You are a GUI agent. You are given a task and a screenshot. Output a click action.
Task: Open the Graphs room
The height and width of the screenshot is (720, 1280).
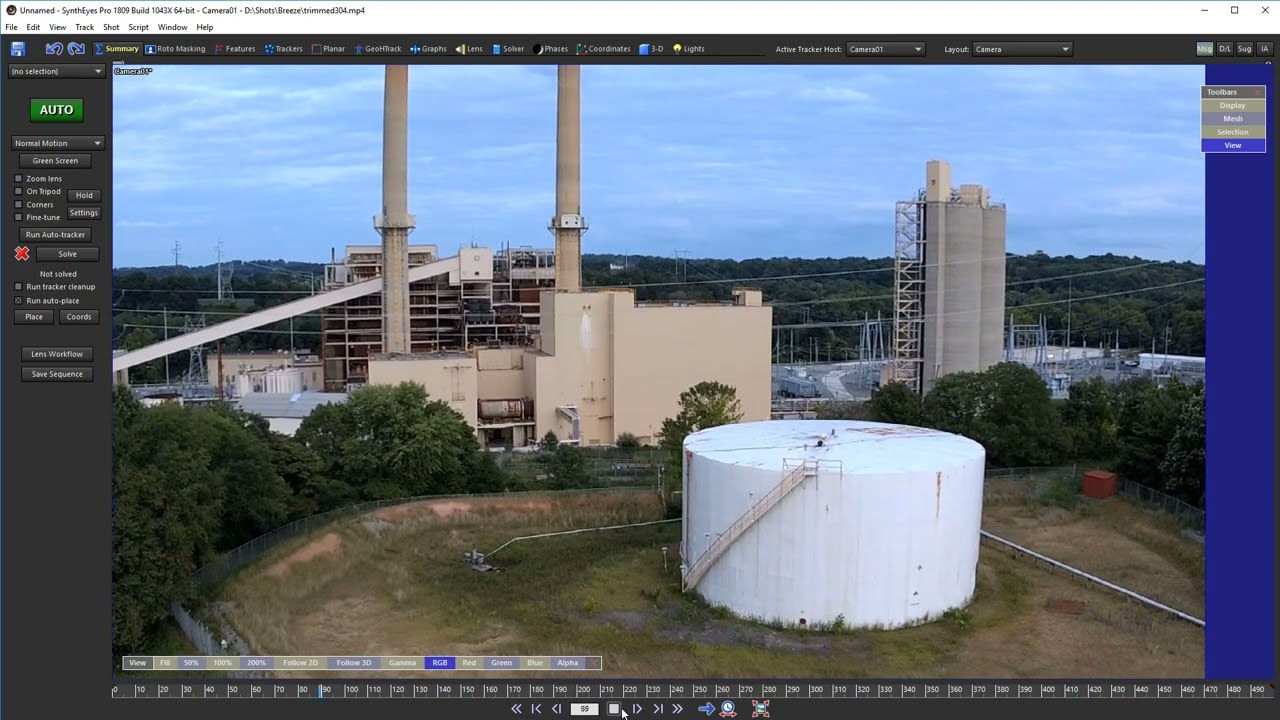pos(428,48)
